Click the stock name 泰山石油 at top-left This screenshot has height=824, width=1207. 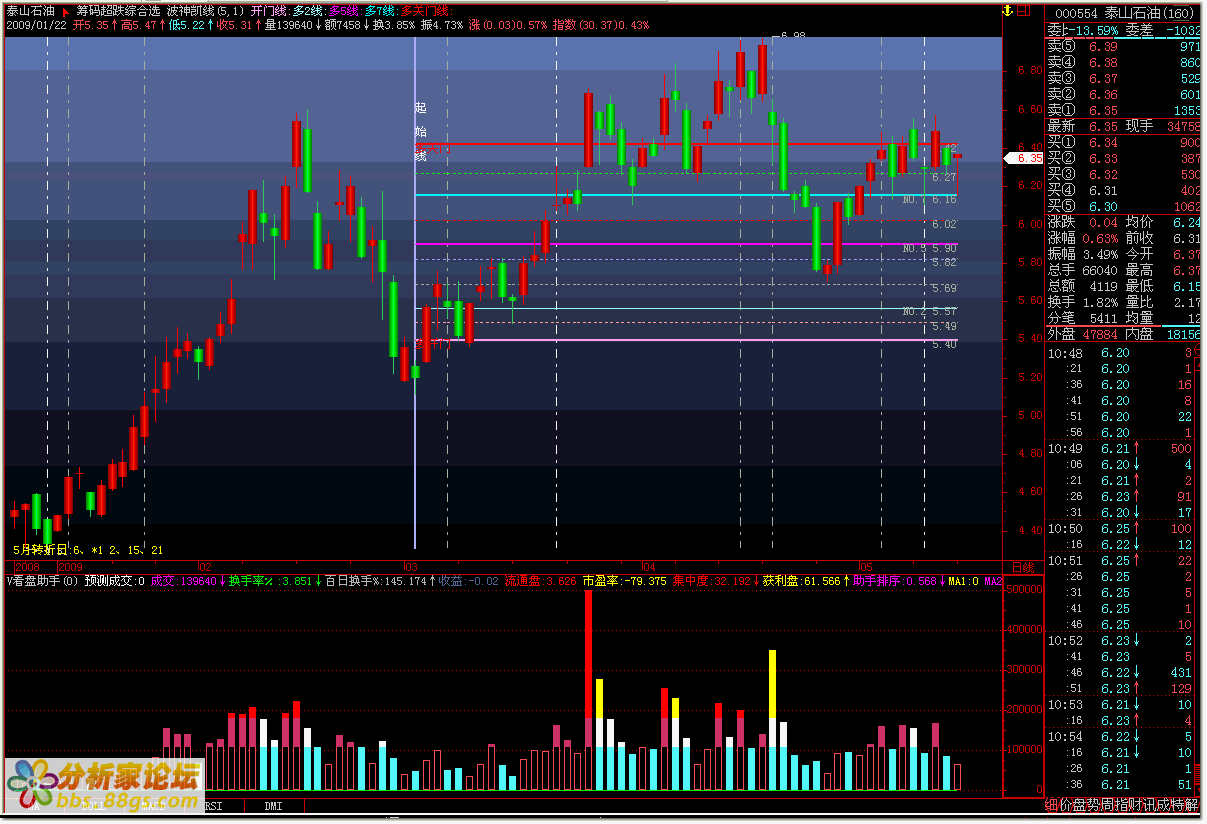(31, 11)
